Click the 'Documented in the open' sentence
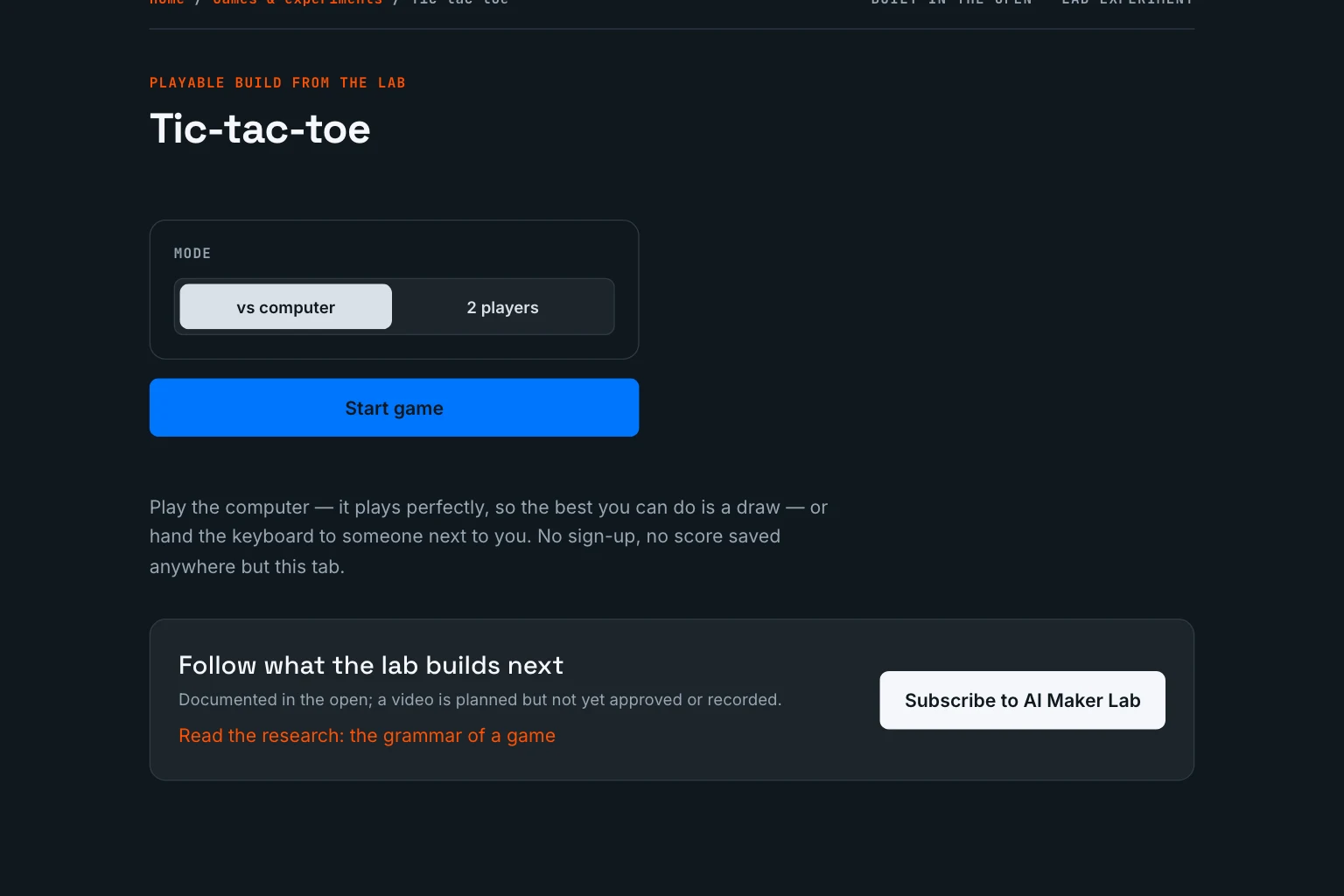1344x896 pixels. 479,700
